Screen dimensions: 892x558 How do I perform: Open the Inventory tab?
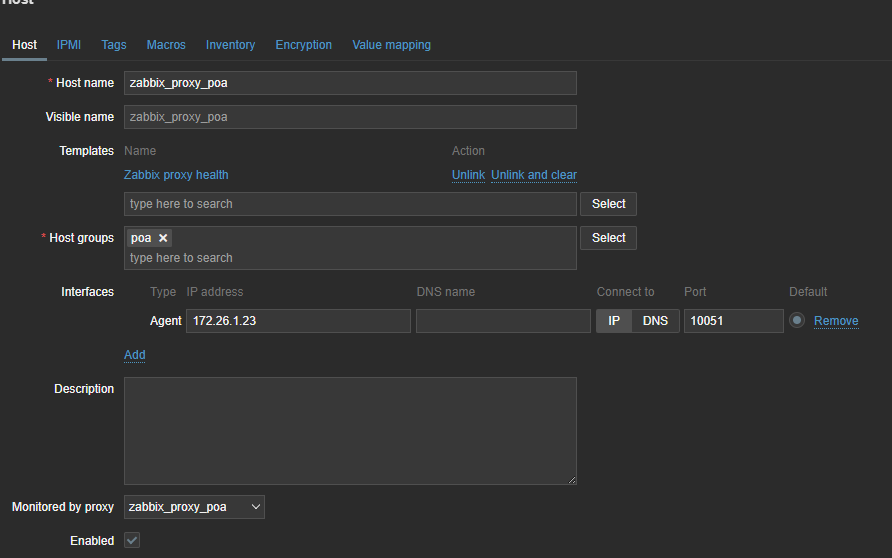pyautogui.click(x=230, y=45)
